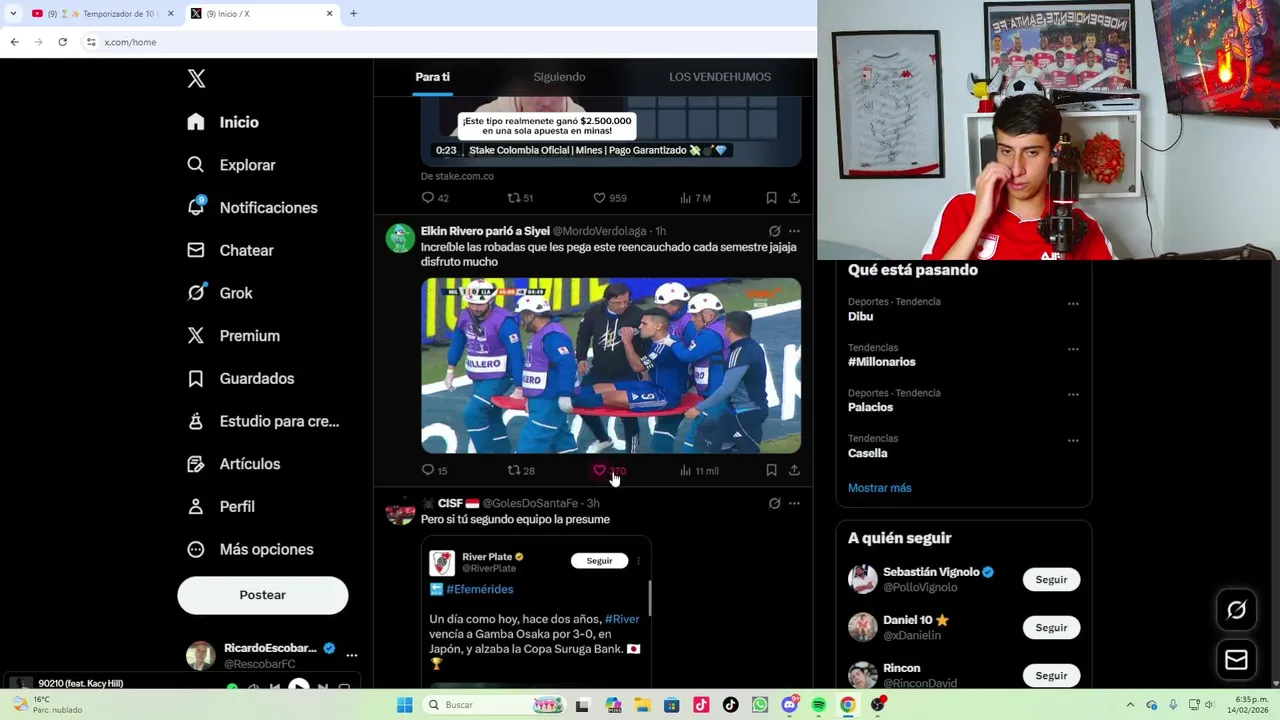This screenshot has height=720, width=1280.
Task: Open stretcher football image in post
Action: point(611,366)
